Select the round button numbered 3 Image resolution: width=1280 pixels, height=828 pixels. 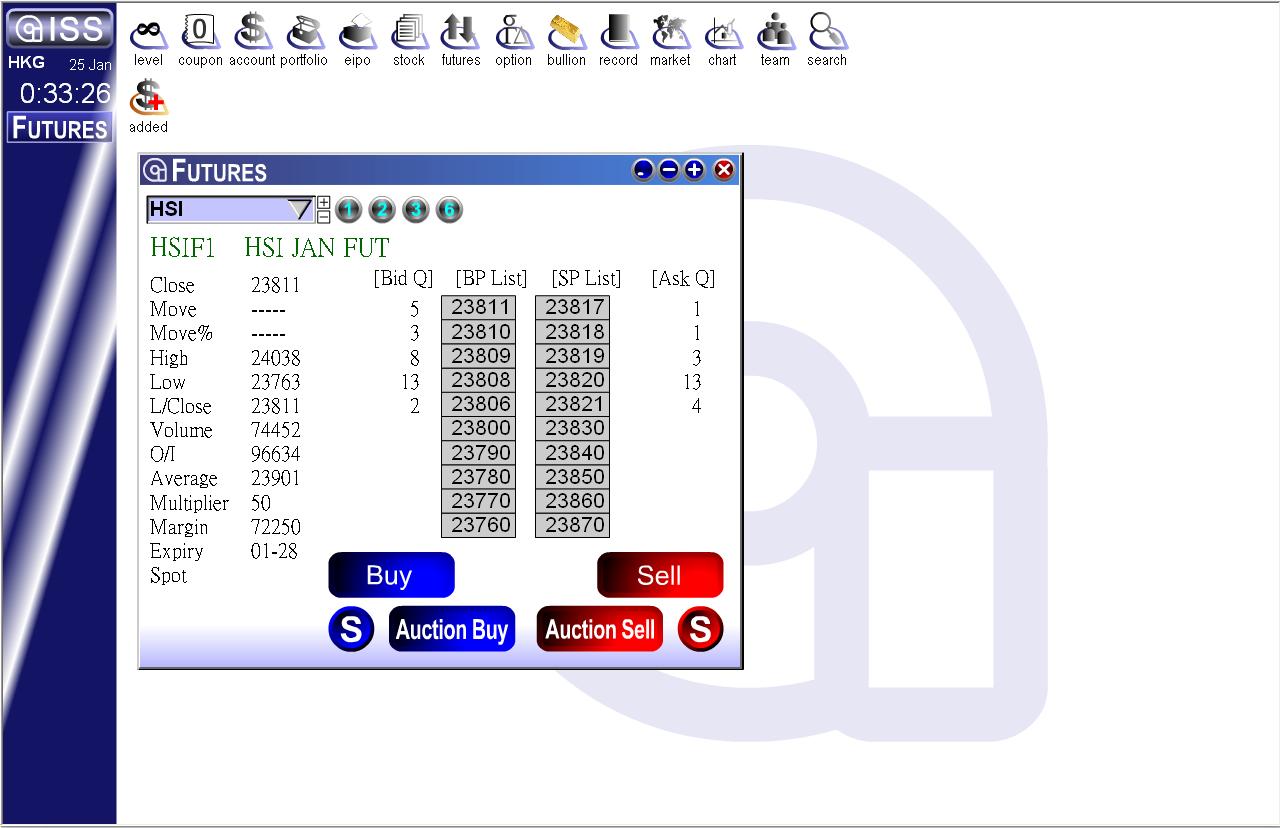tap(416, 210)
